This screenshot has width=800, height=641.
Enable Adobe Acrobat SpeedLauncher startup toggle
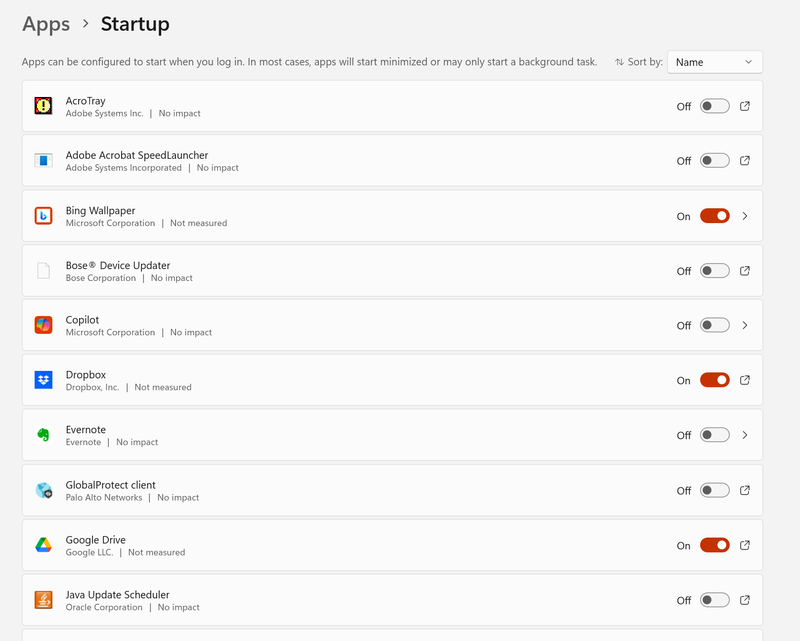(x=714, y=161)
